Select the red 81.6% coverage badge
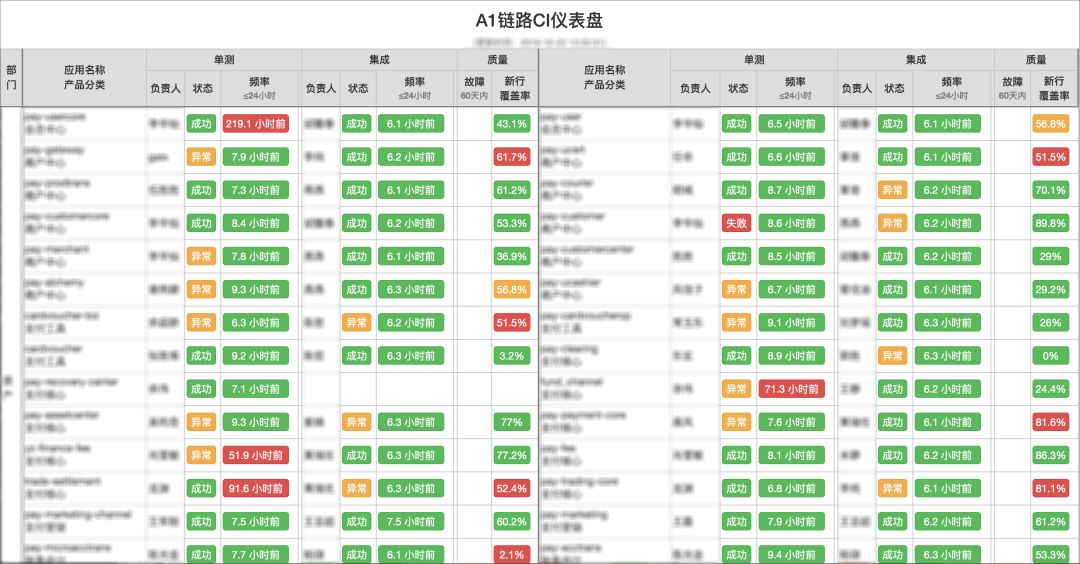 coord(1050,422)
